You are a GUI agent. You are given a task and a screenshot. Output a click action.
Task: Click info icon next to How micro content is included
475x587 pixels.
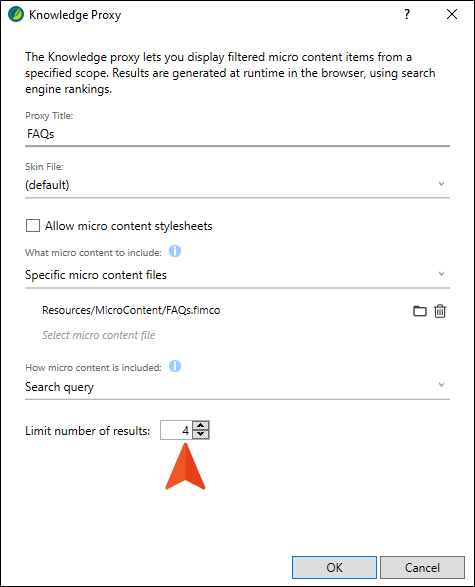point(175,366)
